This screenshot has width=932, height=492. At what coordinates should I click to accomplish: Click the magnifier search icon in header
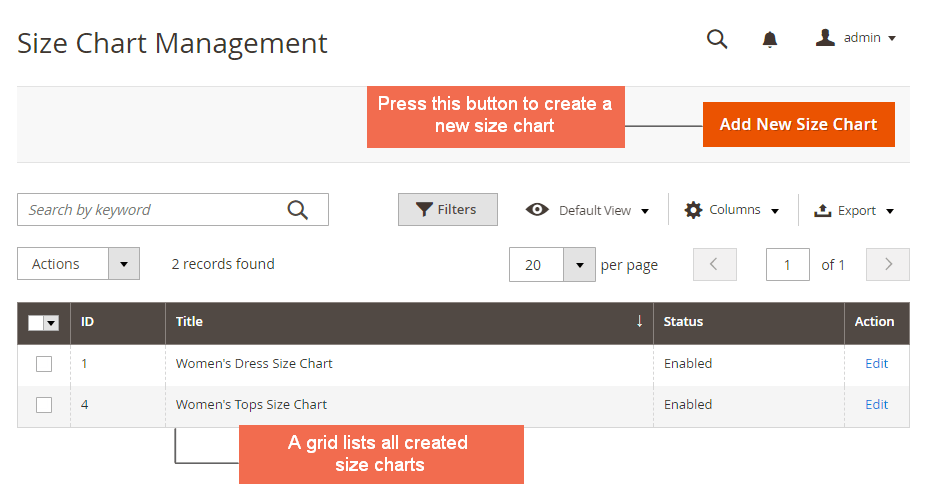click(717, 39)
